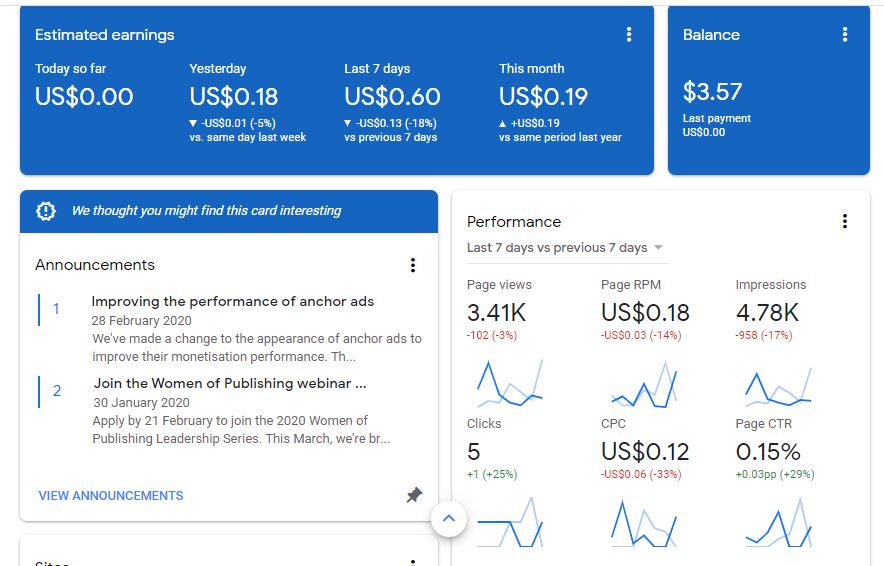This screenshot has width=884, height=566.
Task: Click the Page RPM sparkline chart
Action: [x=643, y=385]
